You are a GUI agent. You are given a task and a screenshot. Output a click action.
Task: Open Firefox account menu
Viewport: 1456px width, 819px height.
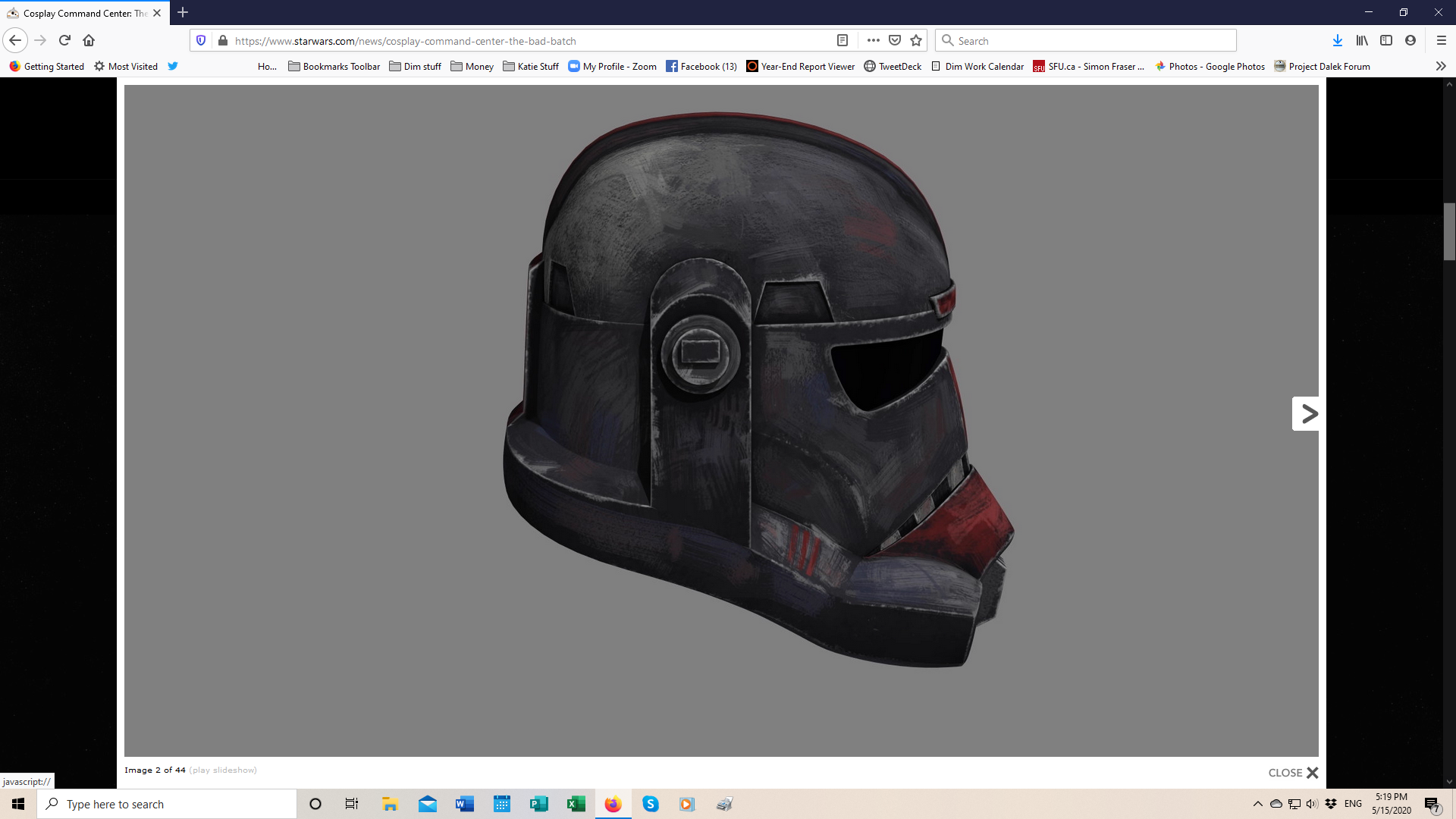(x=1410, y=40)
